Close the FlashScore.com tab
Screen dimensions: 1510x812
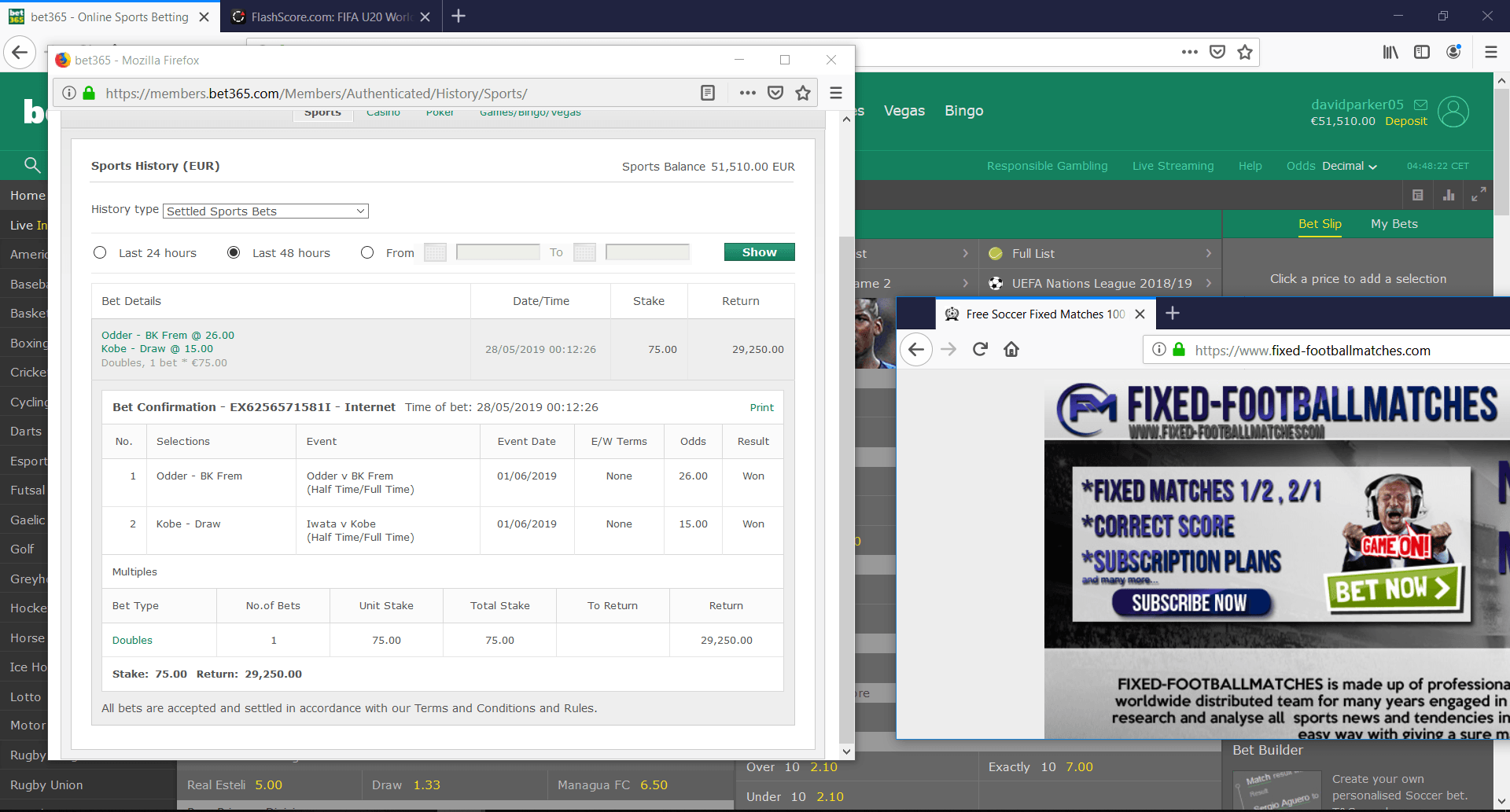click(425, 17)
